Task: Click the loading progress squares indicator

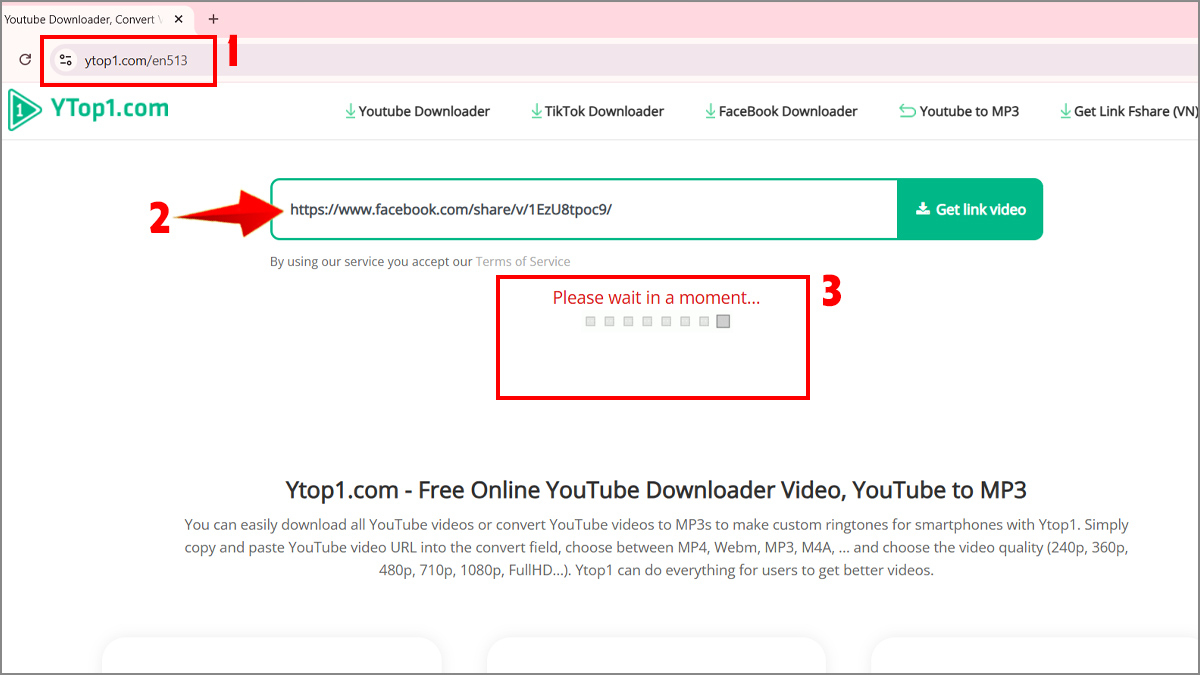Action: click(x=656, y=321)
